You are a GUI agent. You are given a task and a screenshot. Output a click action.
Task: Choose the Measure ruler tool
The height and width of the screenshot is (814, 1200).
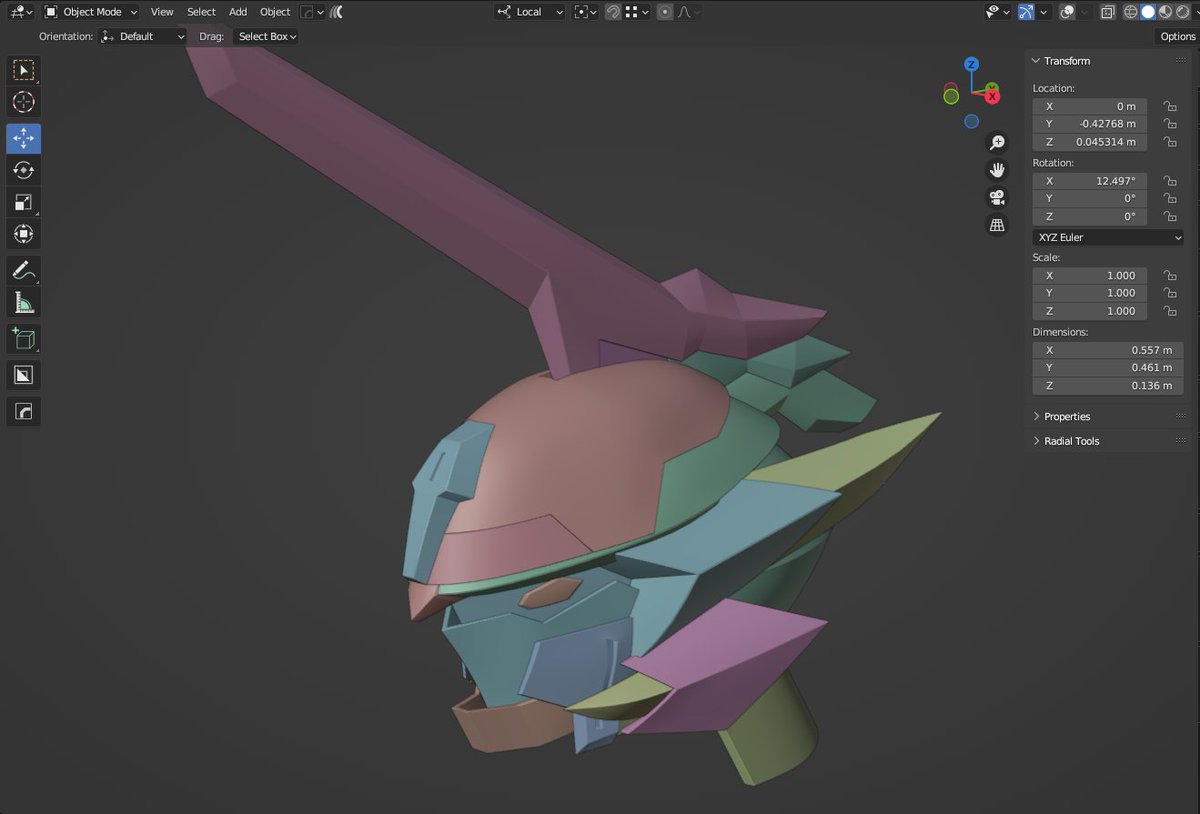tap(24, 302)
